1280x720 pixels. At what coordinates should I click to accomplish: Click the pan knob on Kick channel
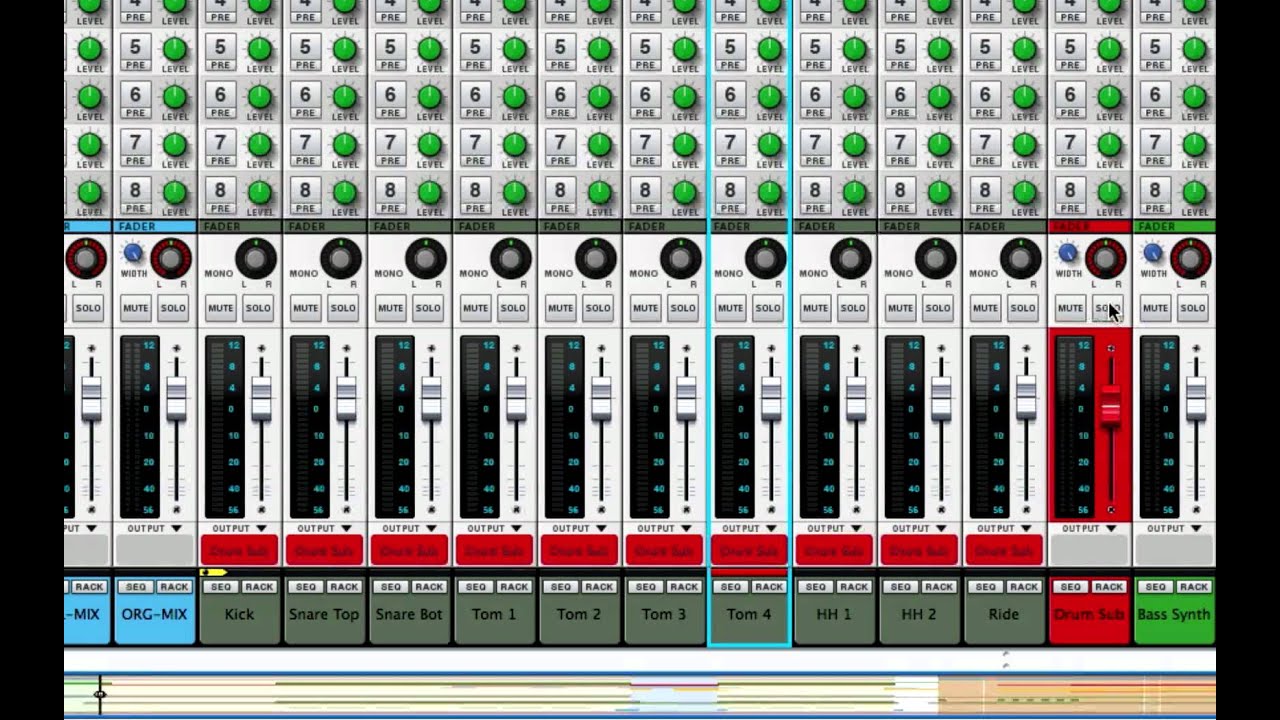pos(256,259)
